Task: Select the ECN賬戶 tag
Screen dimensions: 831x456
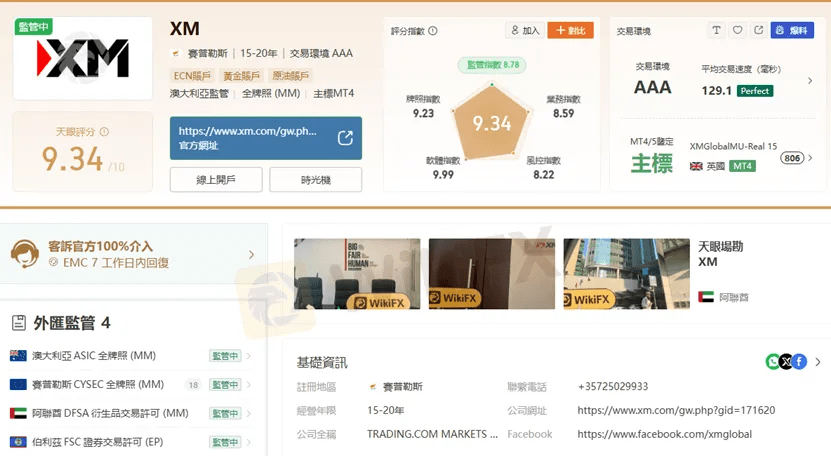Action: pyautogui.click(x=192, y=76)
